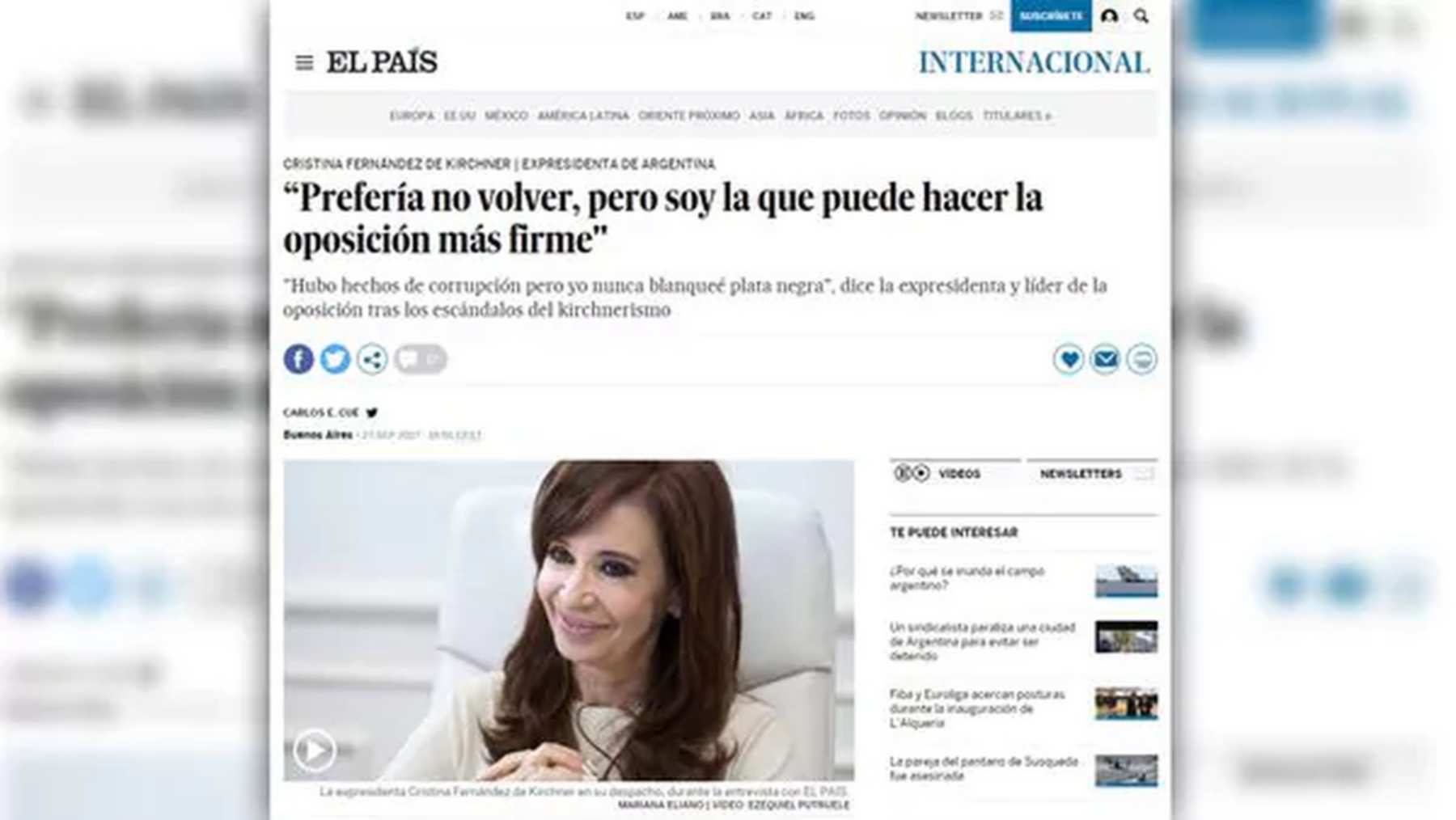Play the video on the main photo

pos(314,750)
